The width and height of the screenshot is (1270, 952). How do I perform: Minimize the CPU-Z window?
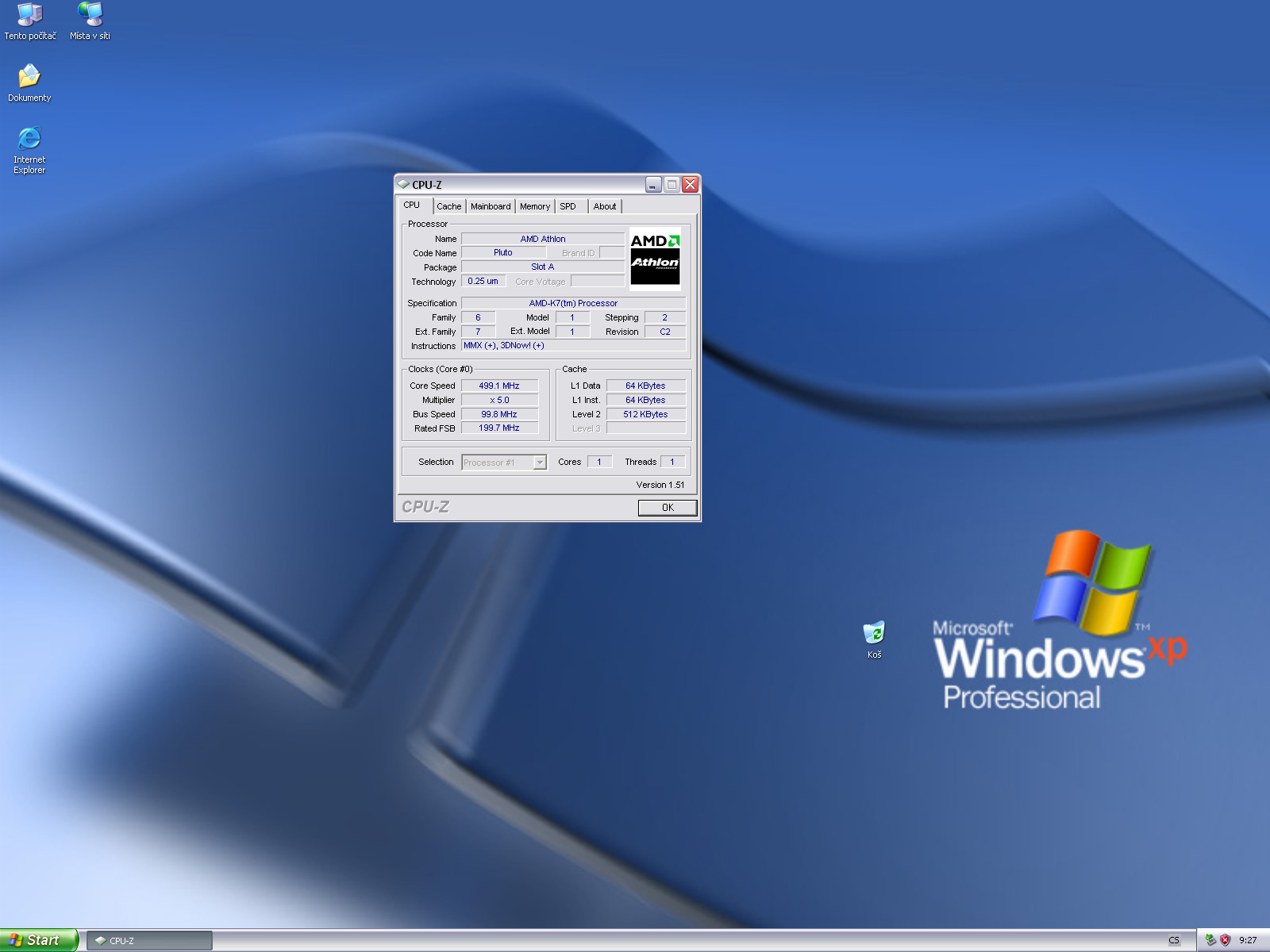coord(652,185)
